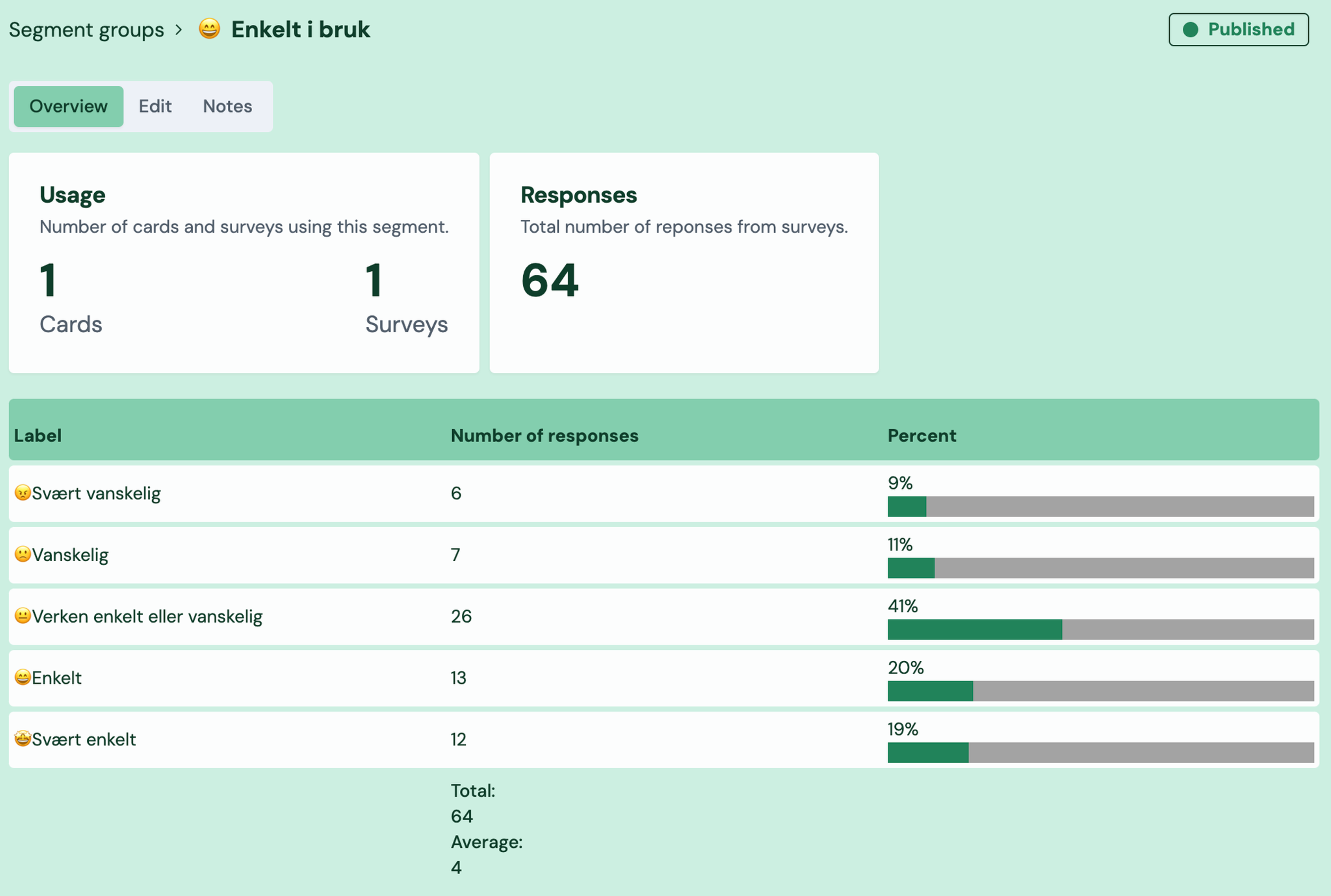Click the Percent column header
The width and height of the screenshot is (1331, 896).
coord(922,436)
